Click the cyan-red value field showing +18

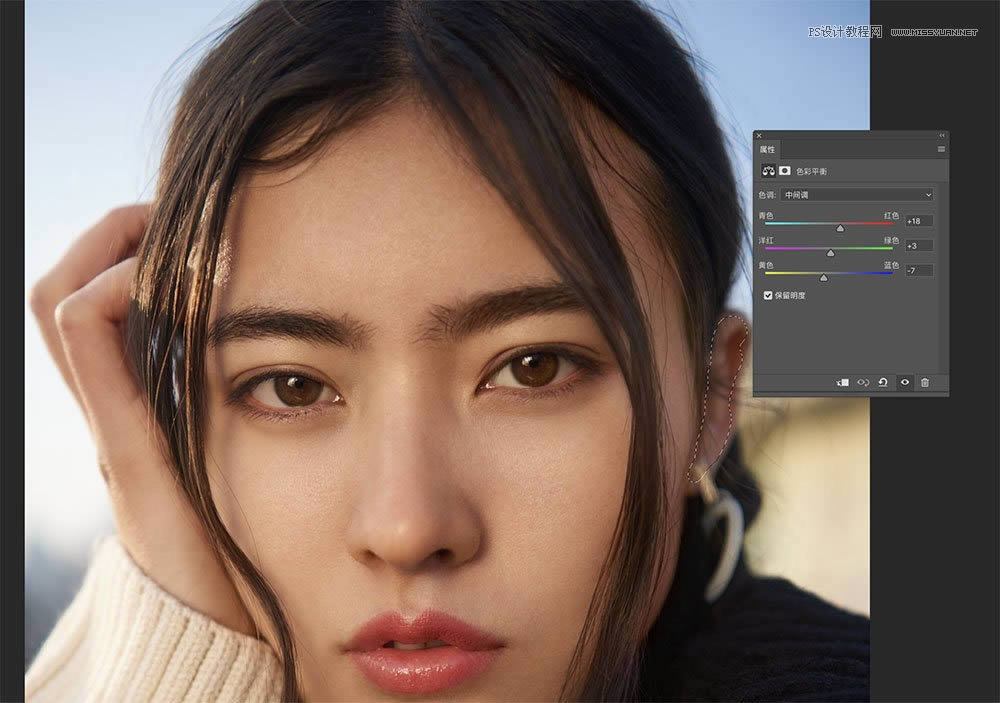[919, 221]
